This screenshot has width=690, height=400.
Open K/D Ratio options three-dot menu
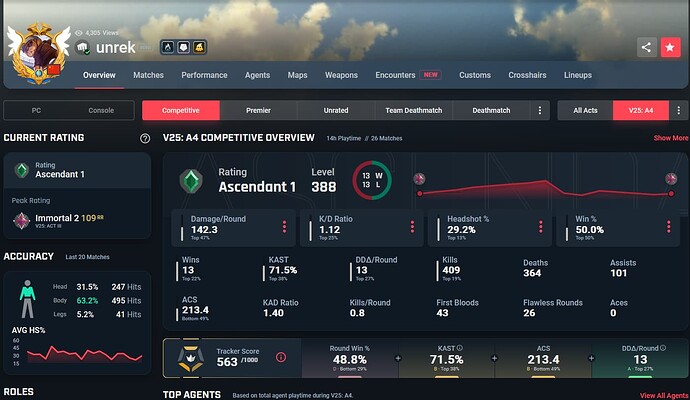tap(412, 227)
